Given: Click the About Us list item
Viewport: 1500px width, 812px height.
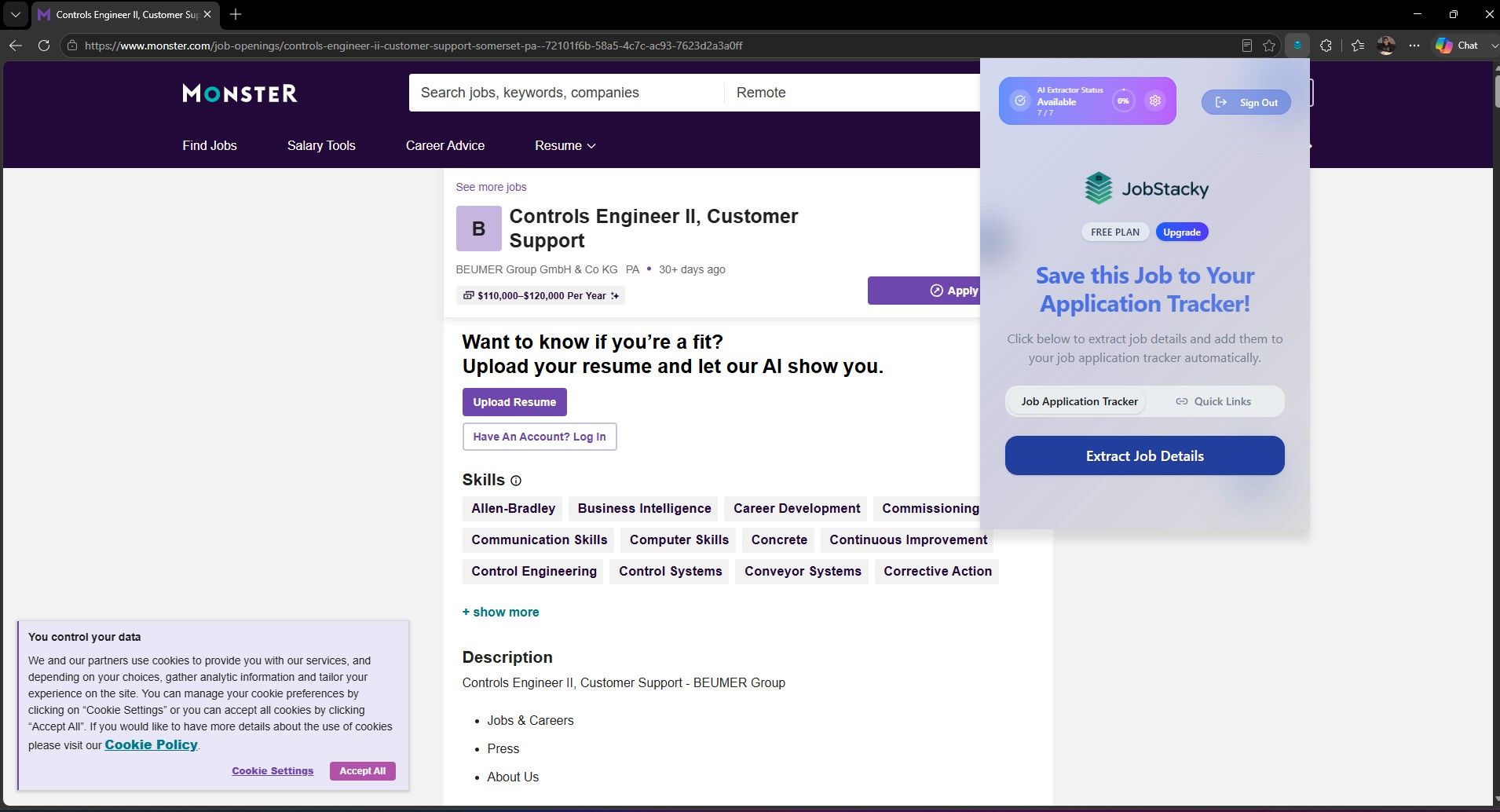Looking at the screenshot, I should (x=513, y=777).
